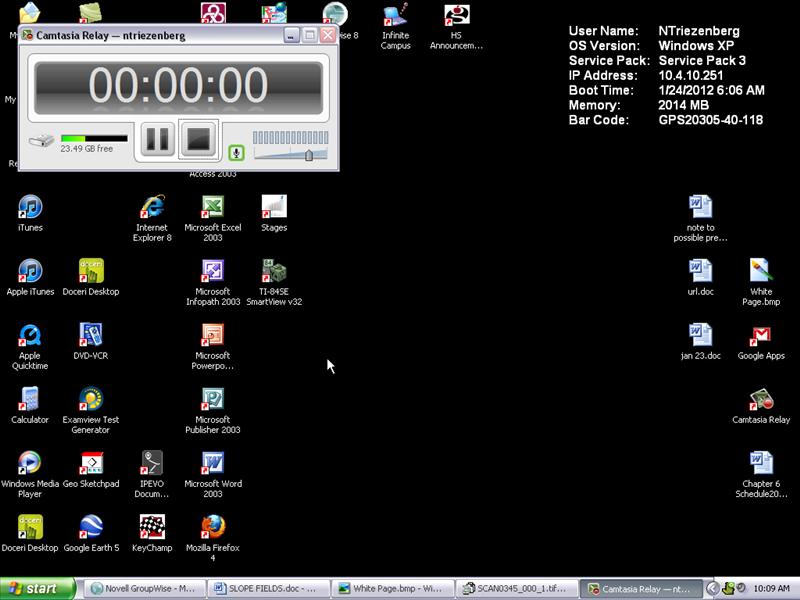Screen dimensions: 800x600
Task: Expand hidden system tray icons arrow
Action: click(712, 588)
